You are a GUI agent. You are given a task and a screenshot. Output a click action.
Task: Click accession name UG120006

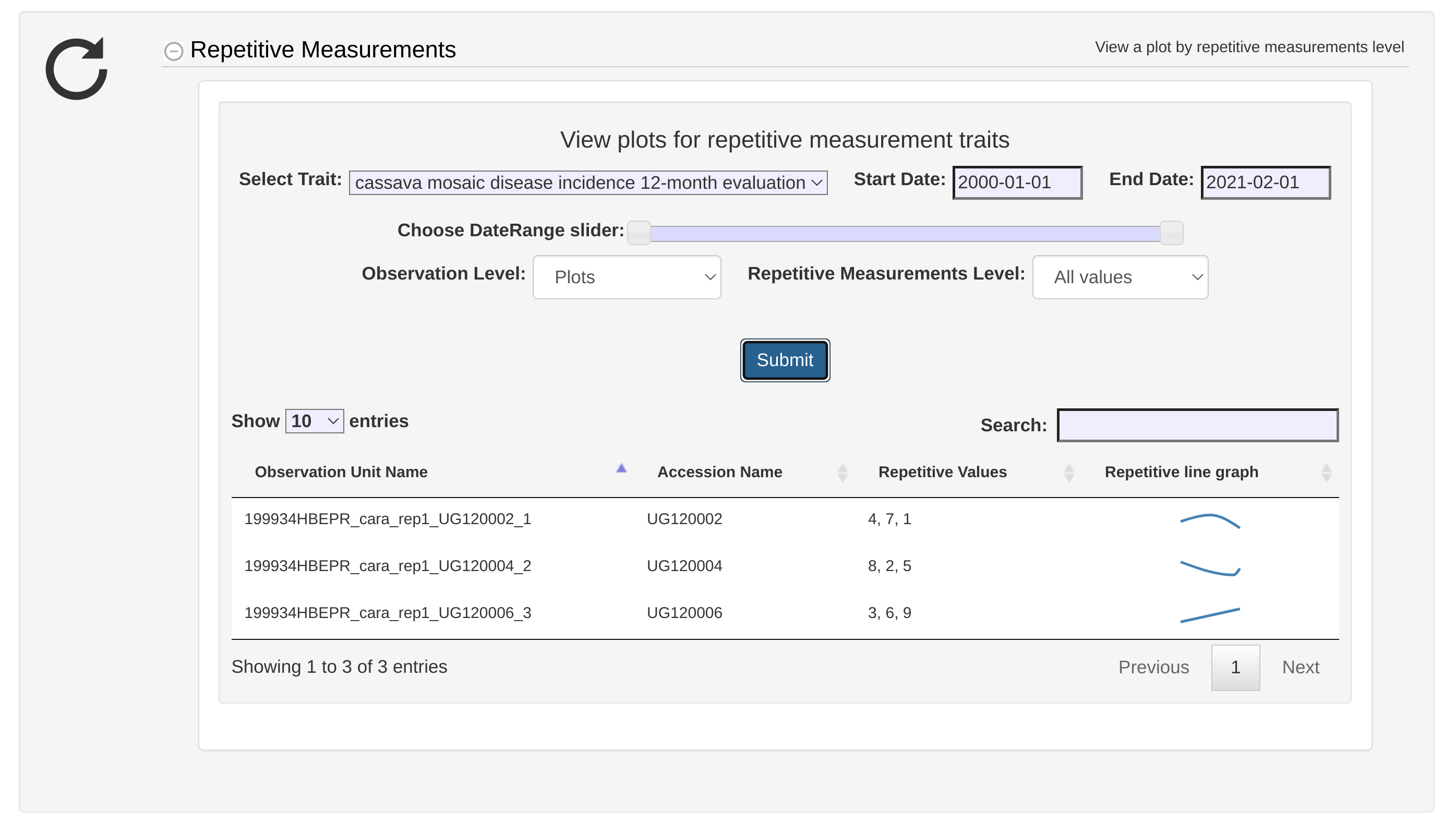coord(684,613)
